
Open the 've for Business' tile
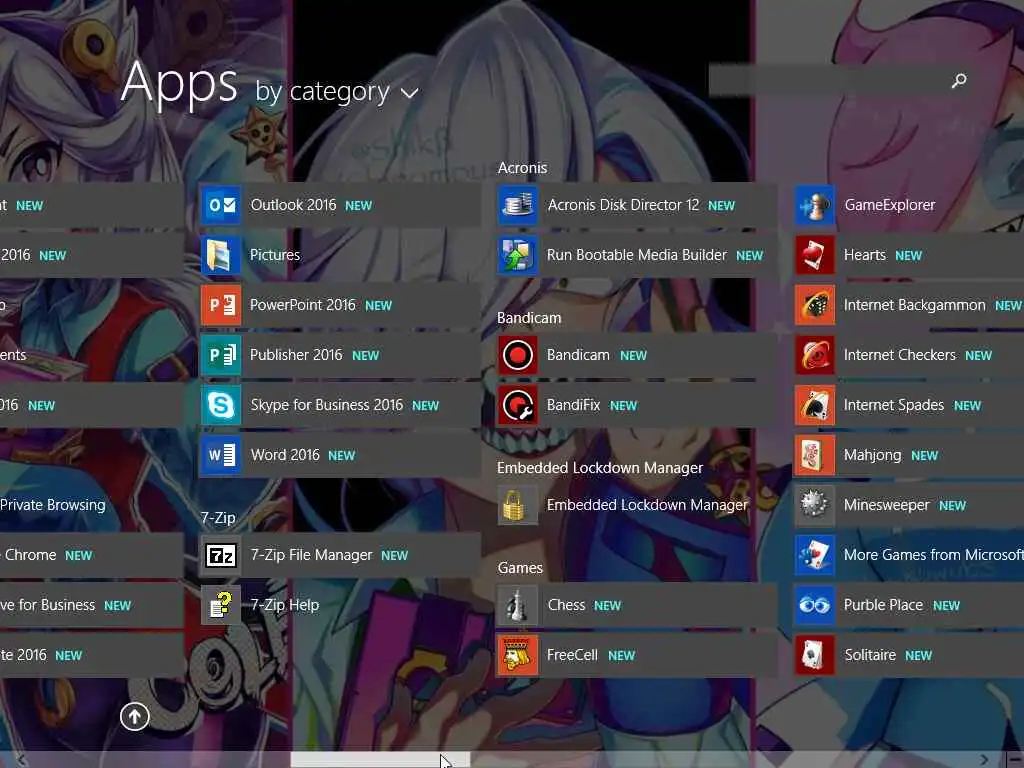pyautogui.click(x=92, y=605)
